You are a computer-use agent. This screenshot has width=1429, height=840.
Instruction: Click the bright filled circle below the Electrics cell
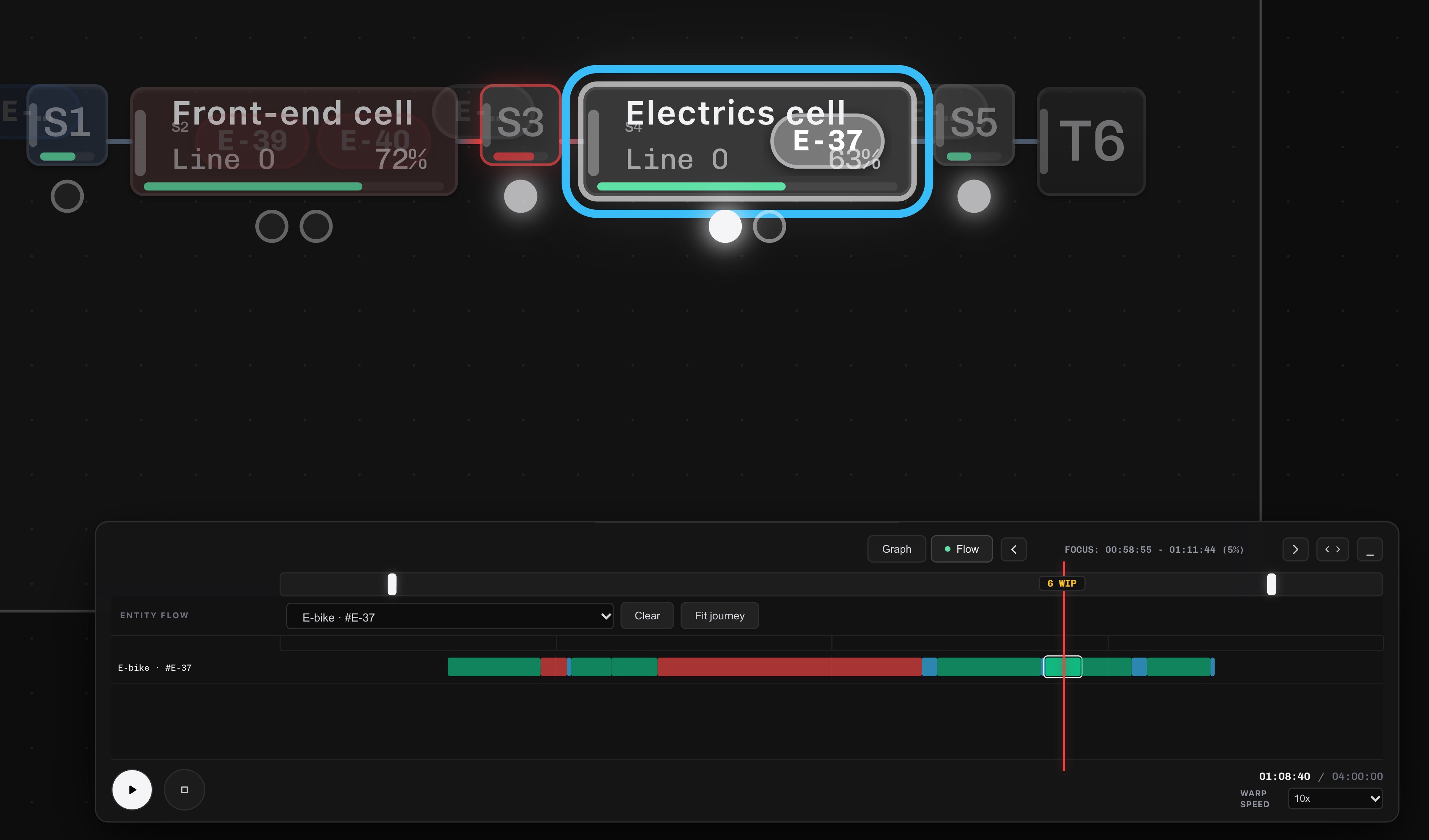coord(725,226)
